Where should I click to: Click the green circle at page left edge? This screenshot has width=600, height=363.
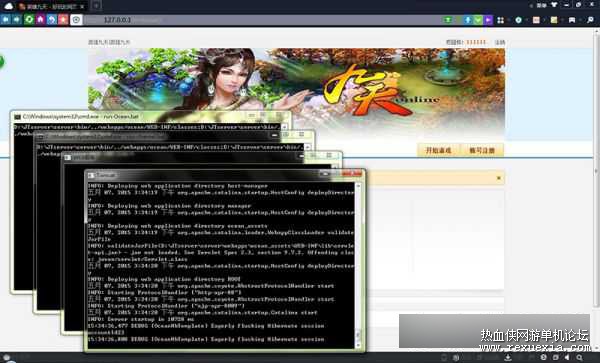2,62
